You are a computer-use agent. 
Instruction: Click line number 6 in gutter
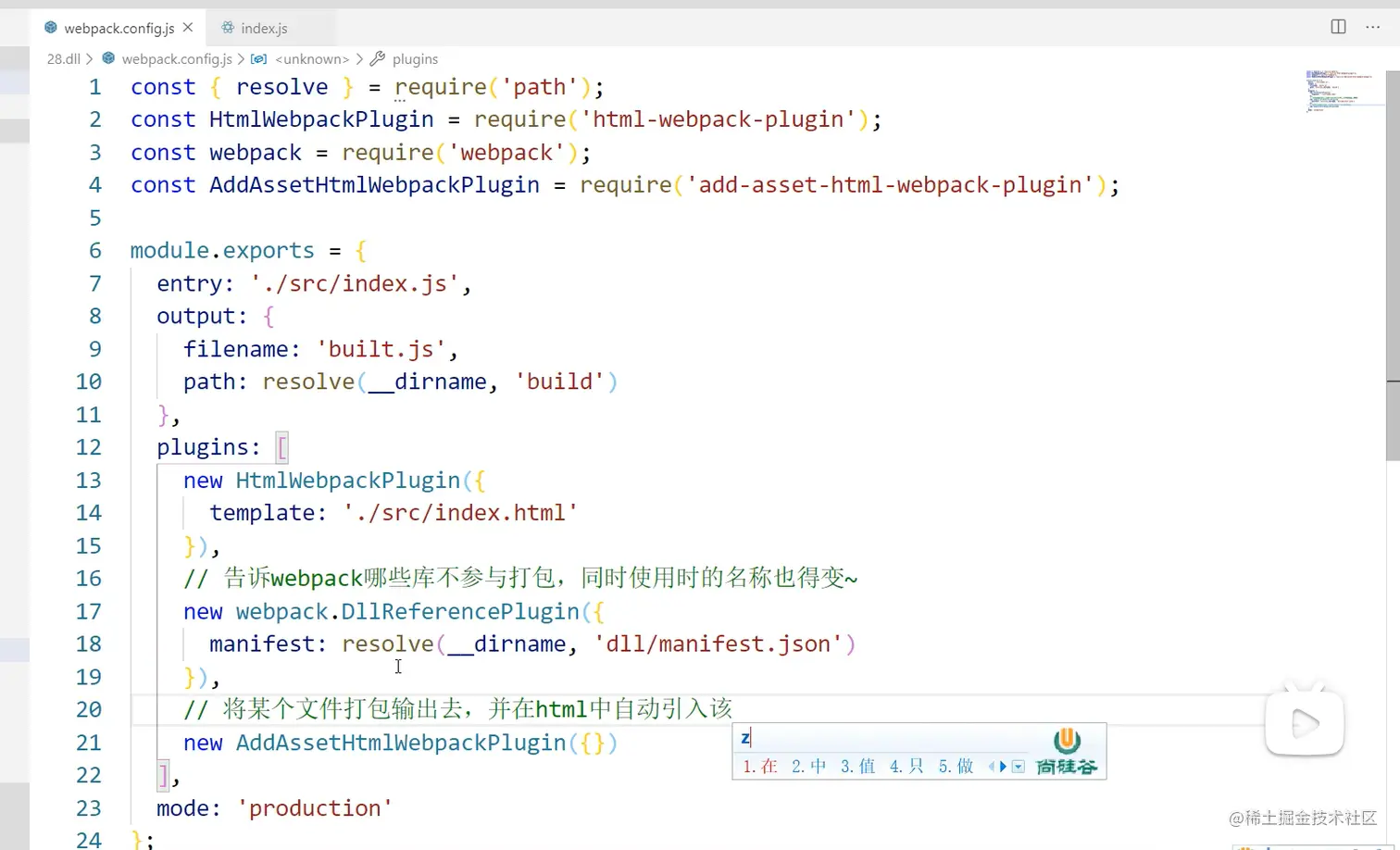click(94, 251)
